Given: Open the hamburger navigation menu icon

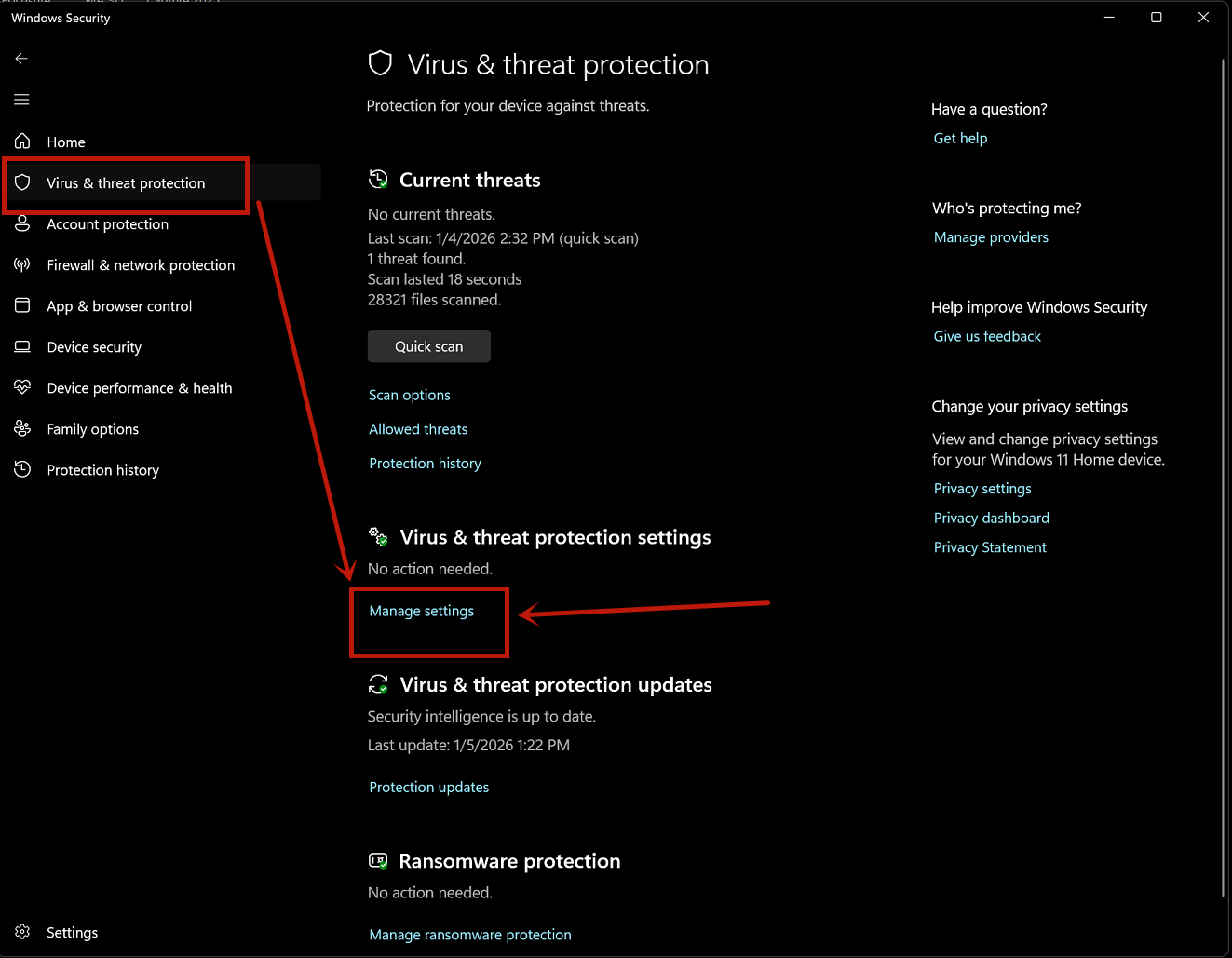Looking at the screenshot, I should pos(21,100).
